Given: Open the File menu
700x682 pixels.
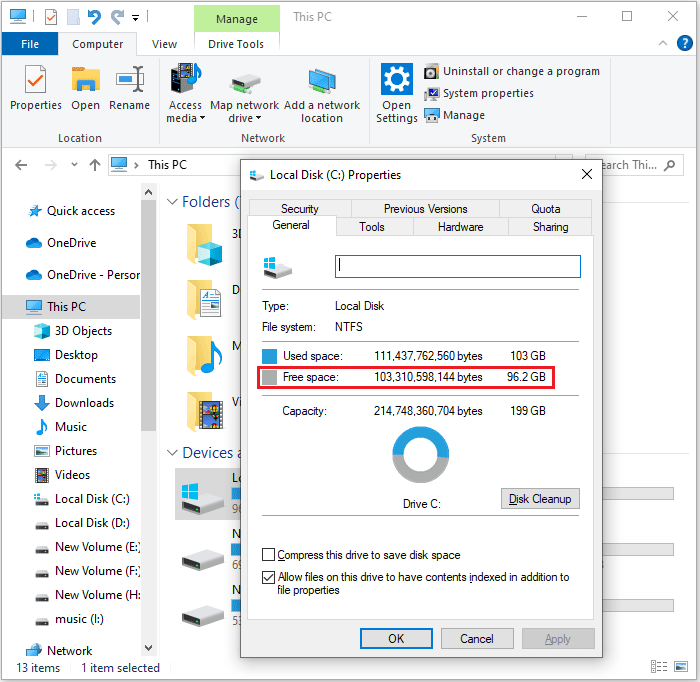Looking at the screenshot, I should tap(30, 44).
